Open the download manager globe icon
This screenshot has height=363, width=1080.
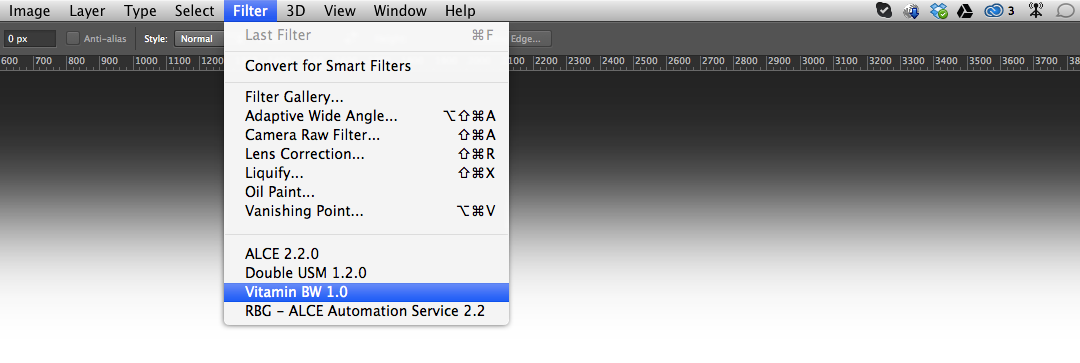coord(912,10)
